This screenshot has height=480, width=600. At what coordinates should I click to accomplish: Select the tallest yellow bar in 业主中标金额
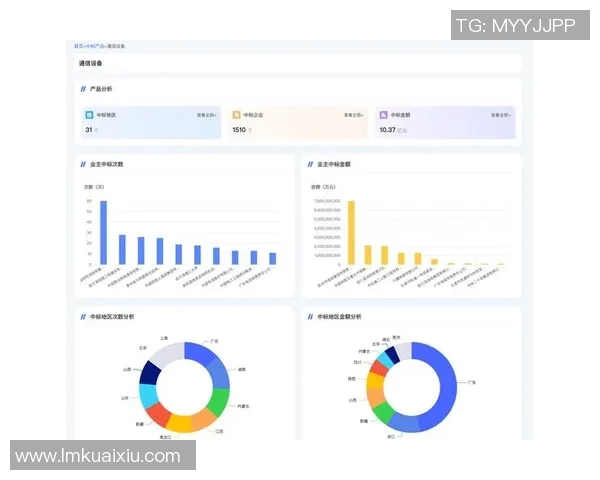[x=351, y=232]
